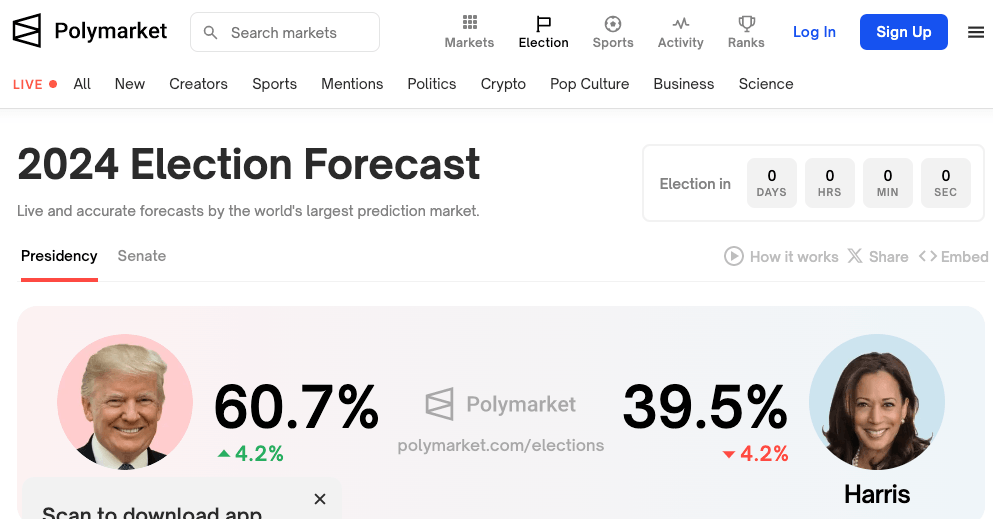The width and height of the screenshot is (993, 519).
Task: Select the Presidency tab
Action: [59, 256]
